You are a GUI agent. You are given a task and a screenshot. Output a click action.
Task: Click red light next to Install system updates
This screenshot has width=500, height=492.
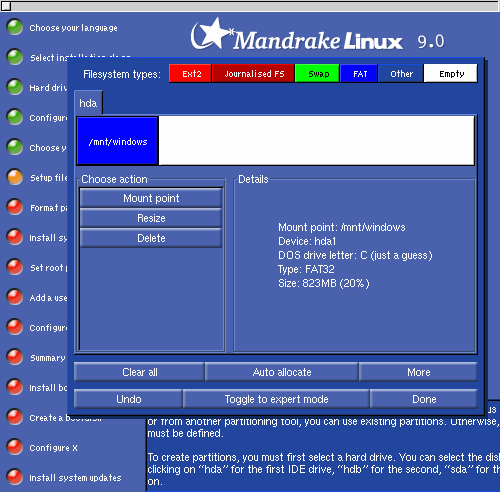tap(15, 477)
